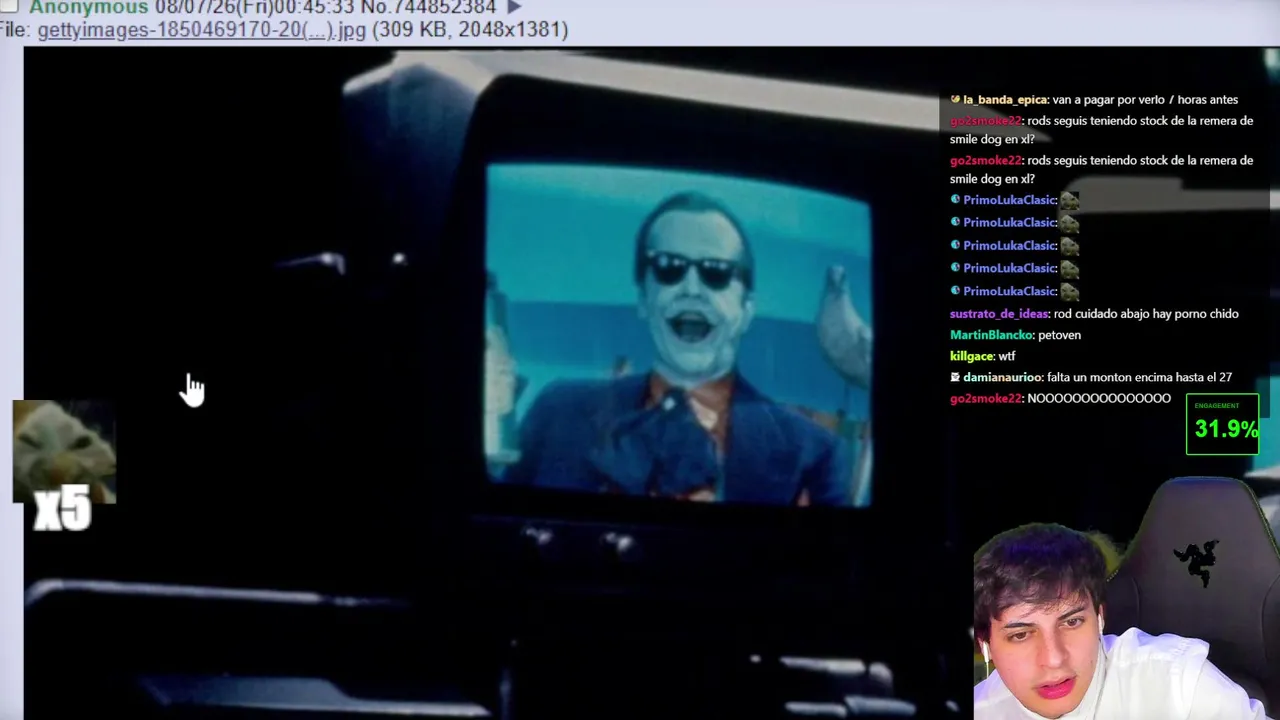
Task: Open the post menu arrow after No.744852384
Action: click(514, 7)
